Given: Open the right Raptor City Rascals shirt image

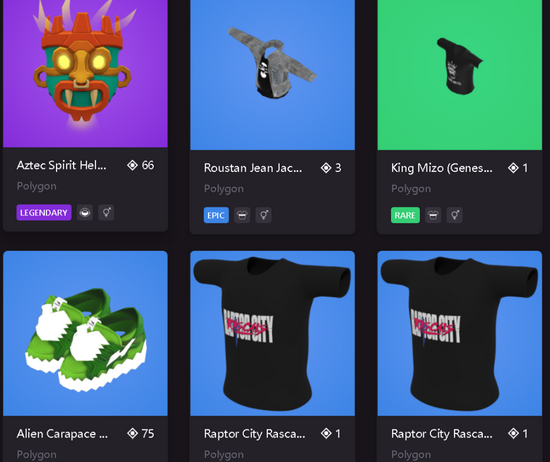Looking at the screenshot, I should click(x=460, y=333).
